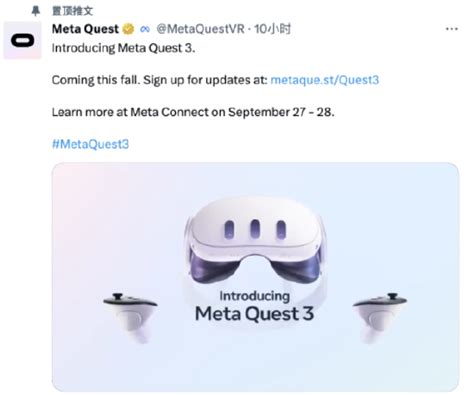Click the Introducing Meta Quest 3. tweet line
This screenshot has width=474, height=395.
[x=123, y=48]
